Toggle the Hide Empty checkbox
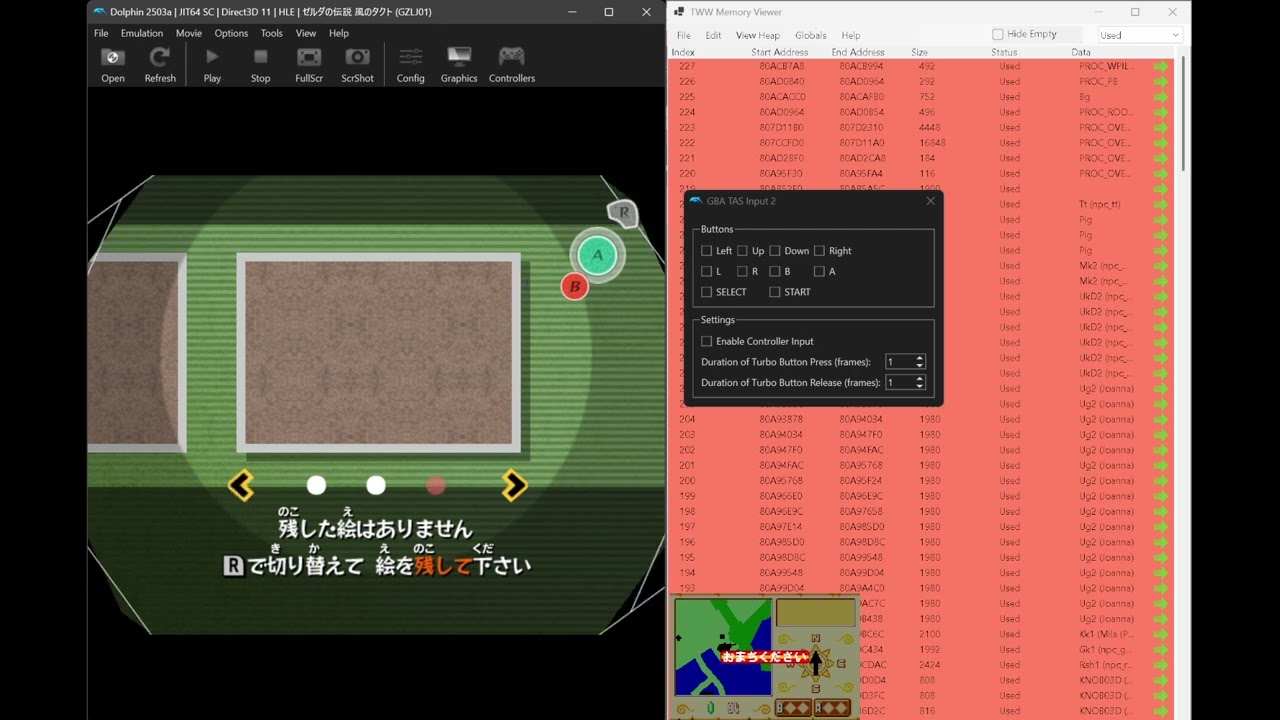Image resolution: width=1280 pixels, height=720 pixels. click(x=997, y=34)
